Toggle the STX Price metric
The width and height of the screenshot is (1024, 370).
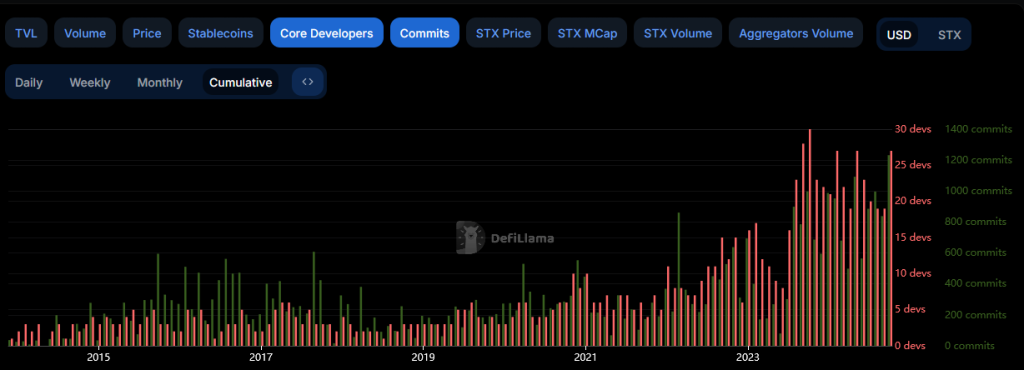[x=504, y=33]
